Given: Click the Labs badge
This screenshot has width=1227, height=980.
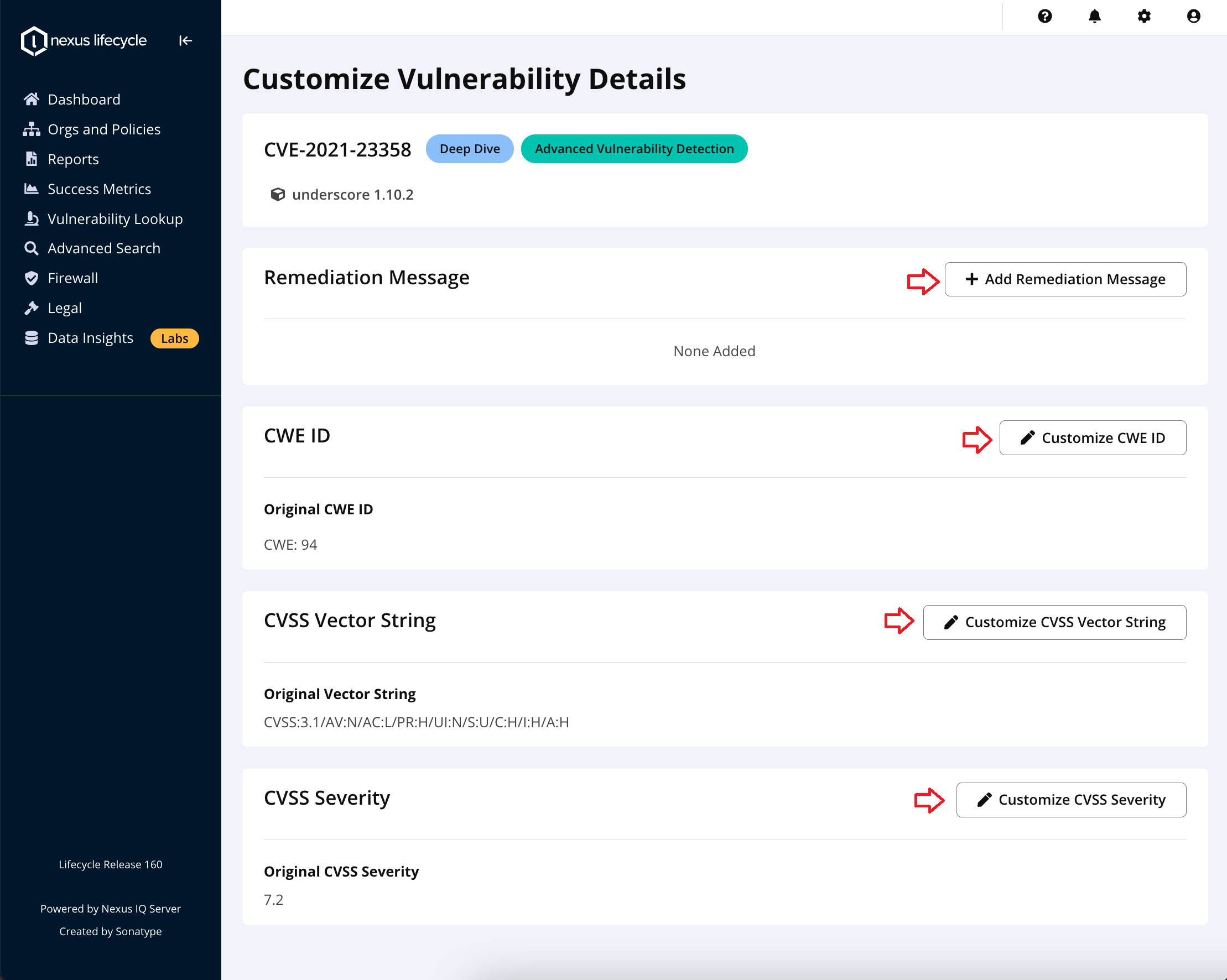Looking at the screenshot, I should pyautogui.click(x=174, y=338).
